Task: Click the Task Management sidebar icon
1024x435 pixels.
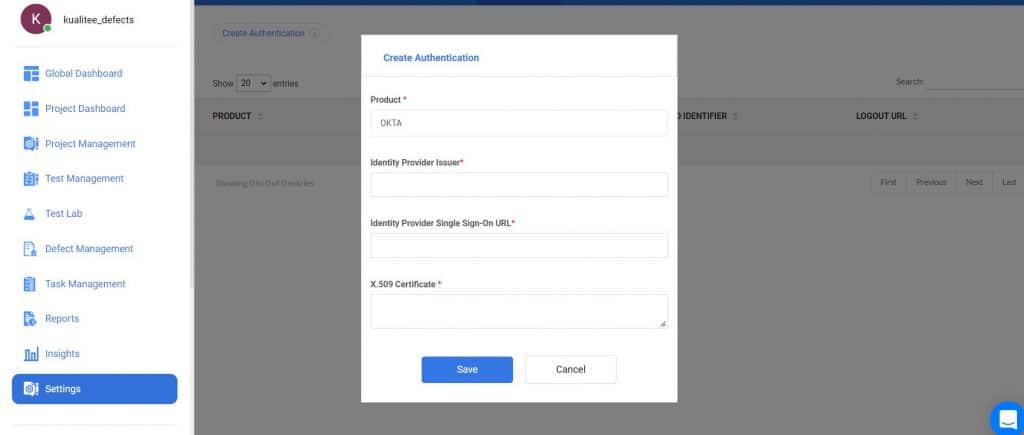Action: coord(29,284)
